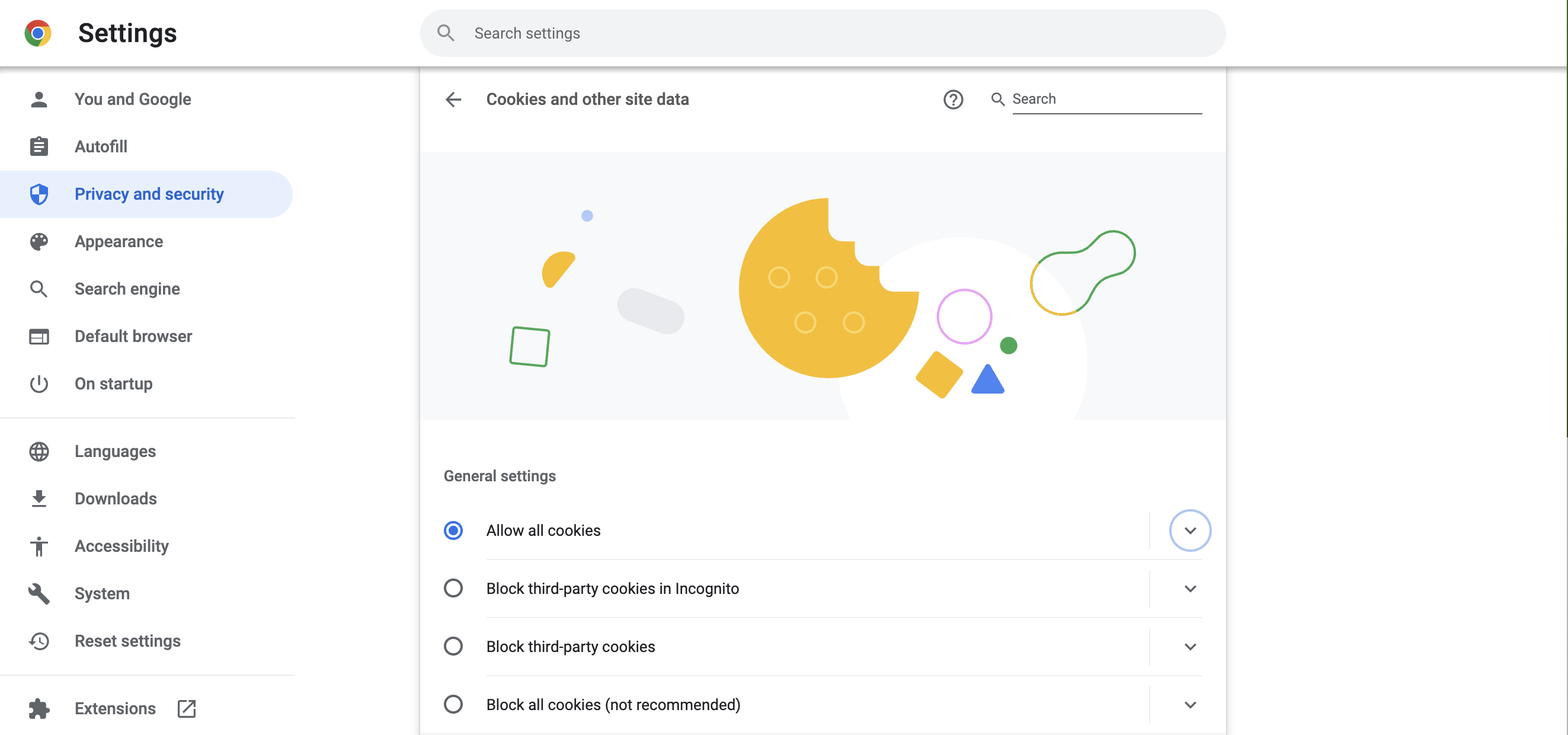Expand the Block third-party cookies chevron
This screenshot has width=1568, height=735.
click(x=1190, y=647)
